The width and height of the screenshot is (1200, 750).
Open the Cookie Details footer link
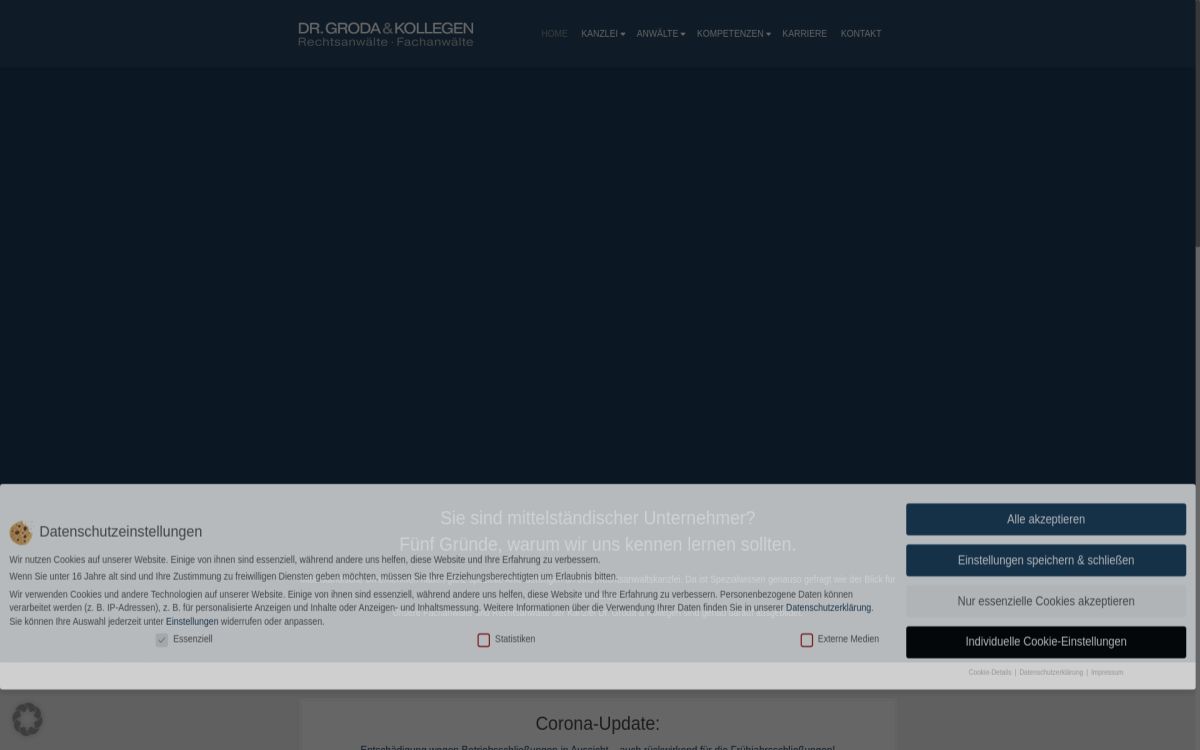click(x=989, y=672)
